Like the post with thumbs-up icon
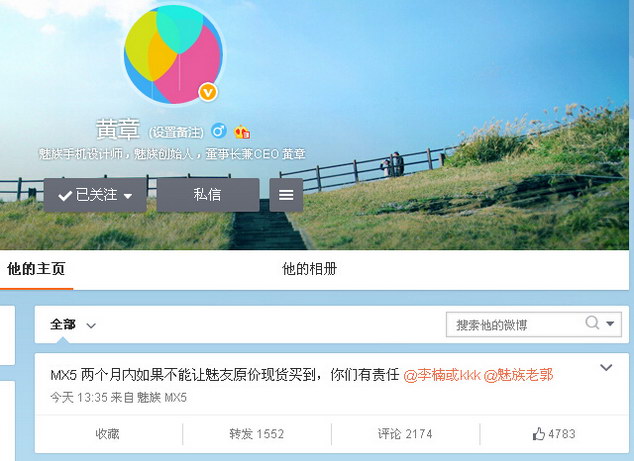The width and height of the screenshot is (634, 461). [554, 434]
